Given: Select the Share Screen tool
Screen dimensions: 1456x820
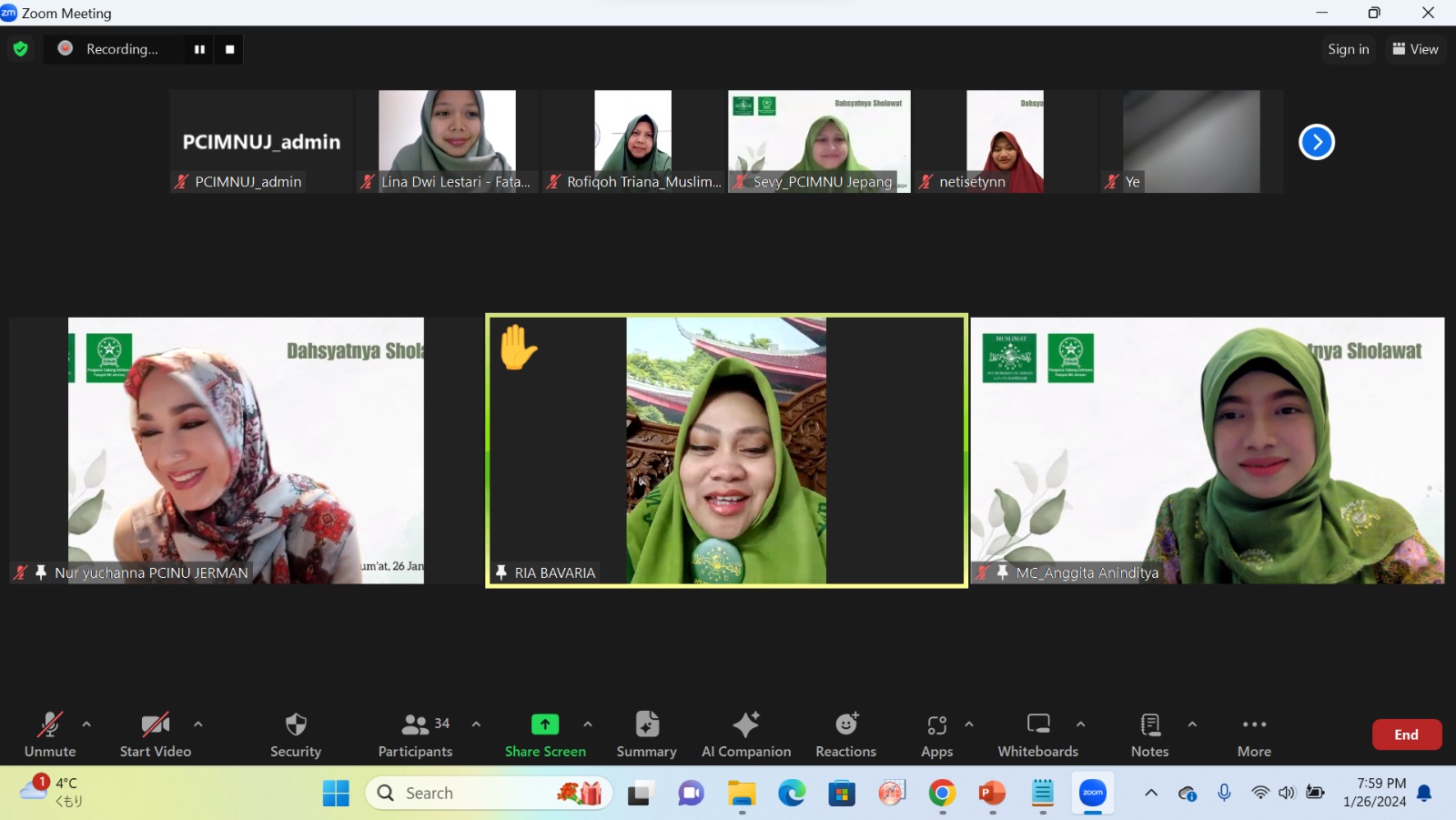Looking at the screenshot, I should pos(544,734).
